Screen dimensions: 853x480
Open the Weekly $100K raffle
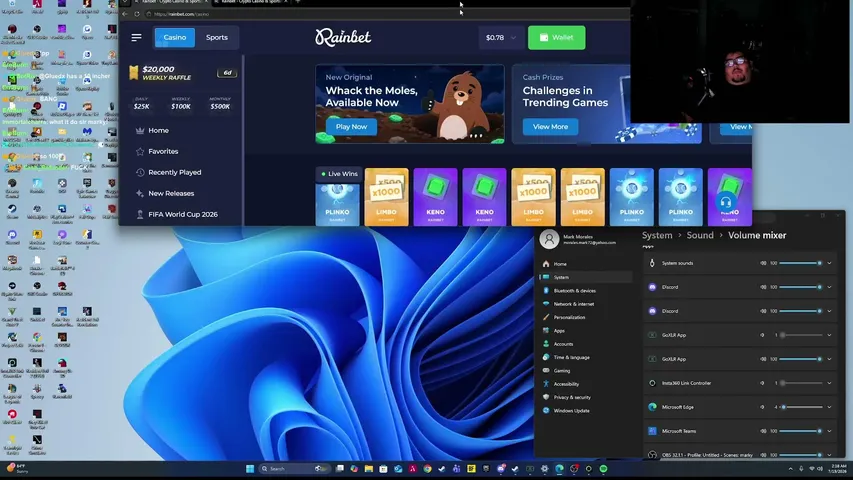(x=181, y=103)
